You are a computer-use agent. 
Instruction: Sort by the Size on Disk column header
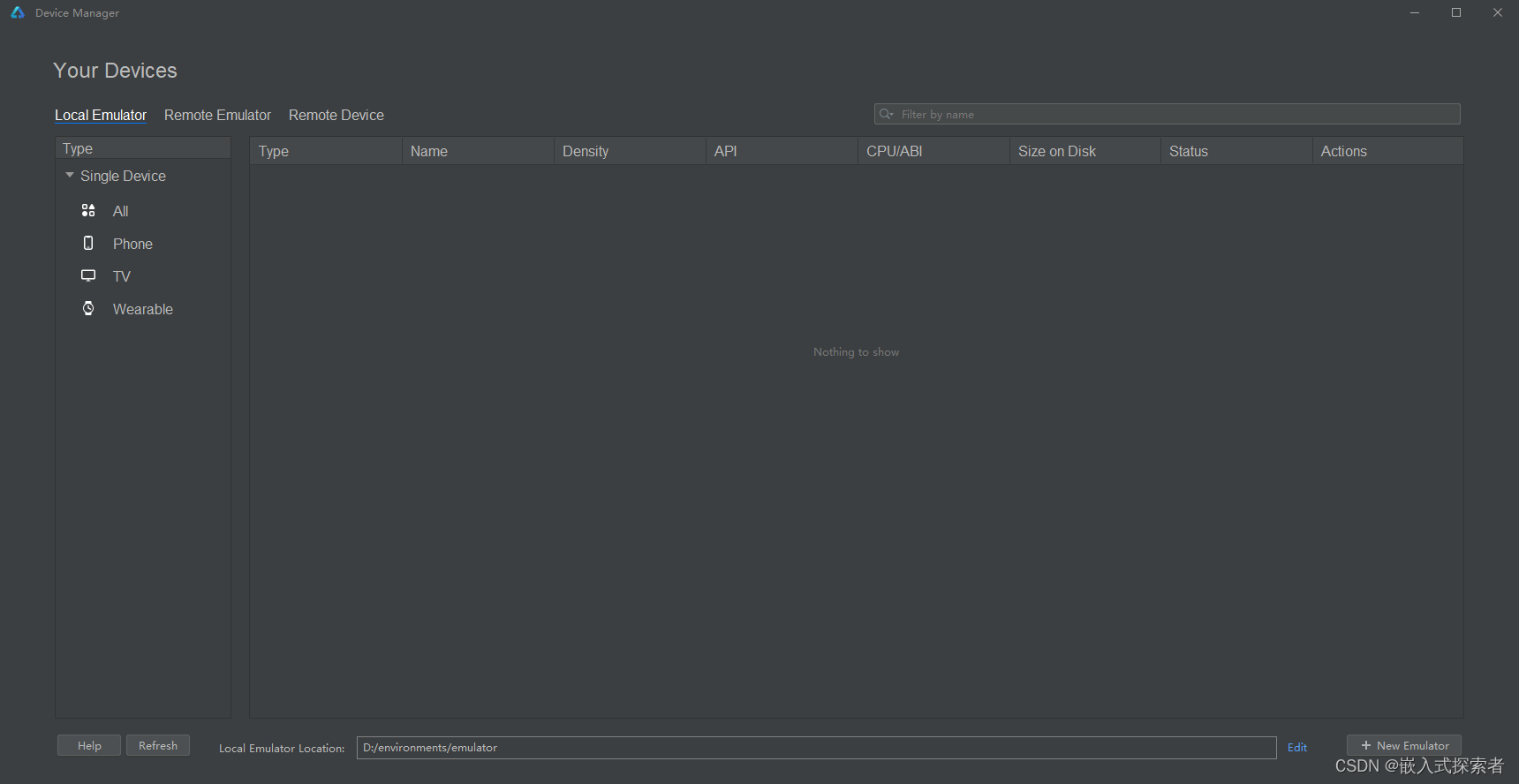[x=1085, y=151]
